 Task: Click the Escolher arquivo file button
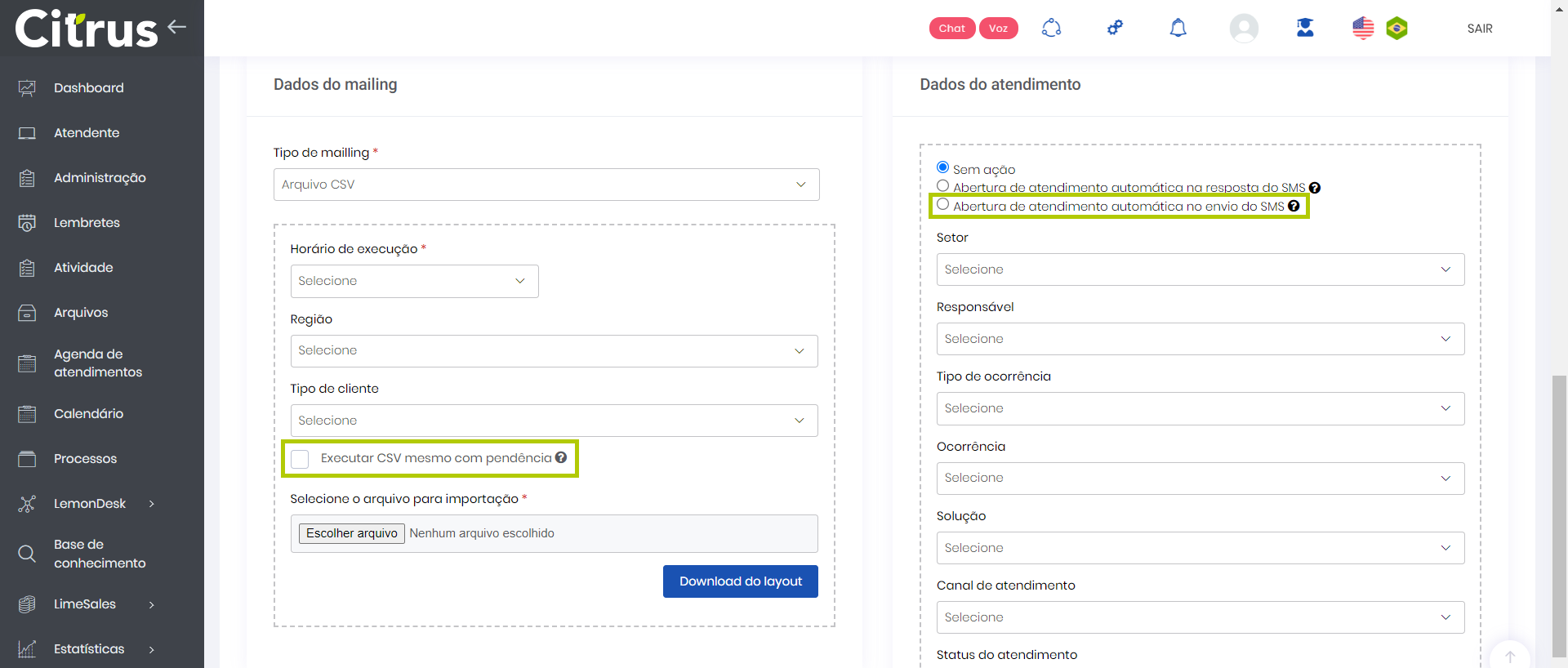[352, 533]
